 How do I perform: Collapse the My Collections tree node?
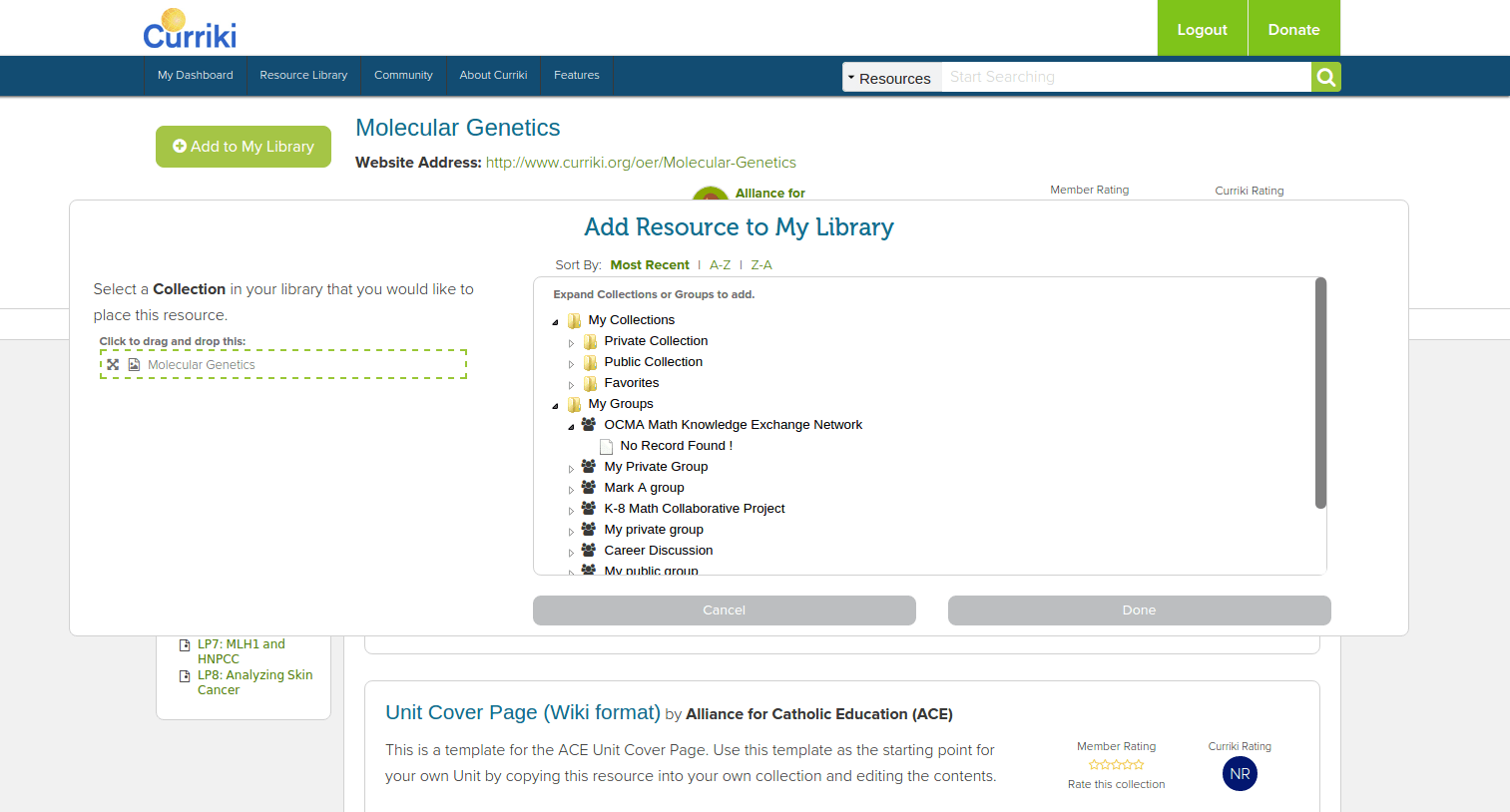coord(556,322)
